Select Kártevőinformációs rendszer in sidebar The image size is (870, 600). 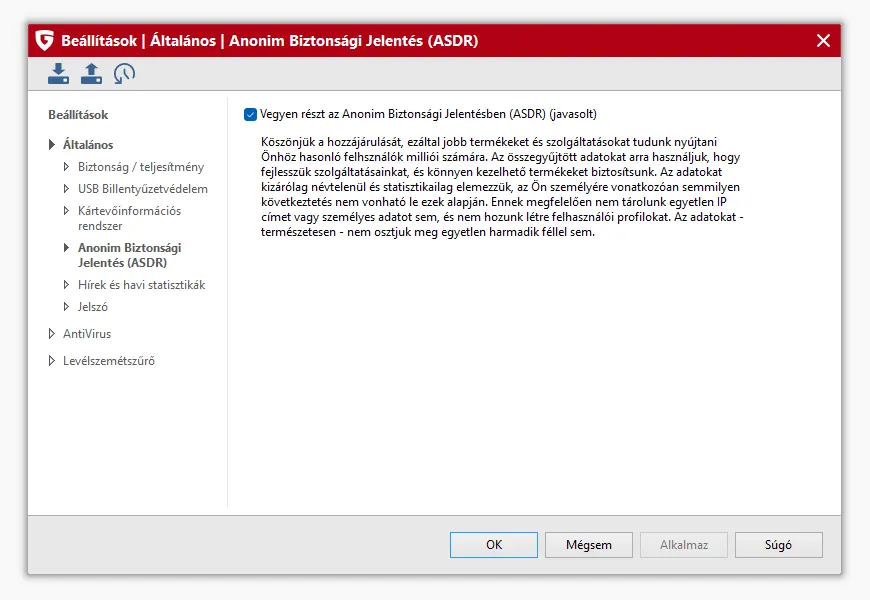[129, 218]
